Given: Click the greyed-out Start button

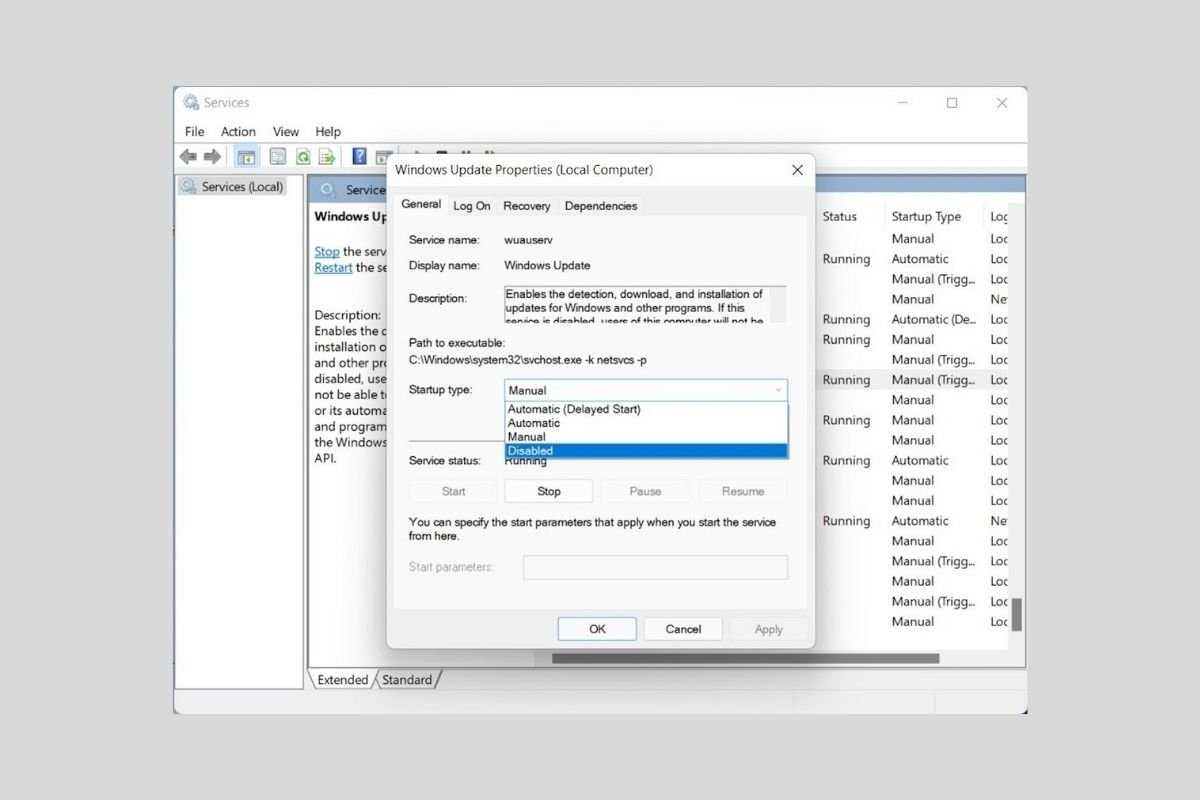Looking at the screenshot, I should point(454,491).
